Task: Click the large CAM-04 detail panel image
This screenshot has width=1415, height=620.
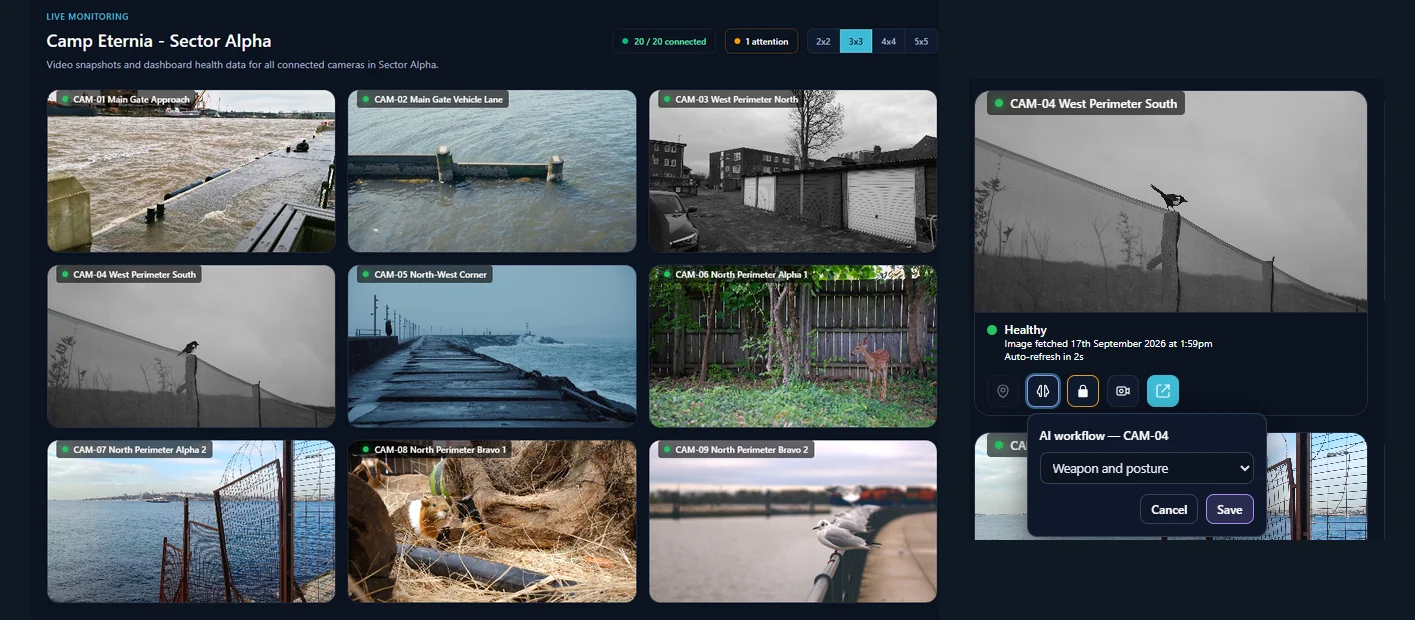Action: click(x=1171, y=202)
